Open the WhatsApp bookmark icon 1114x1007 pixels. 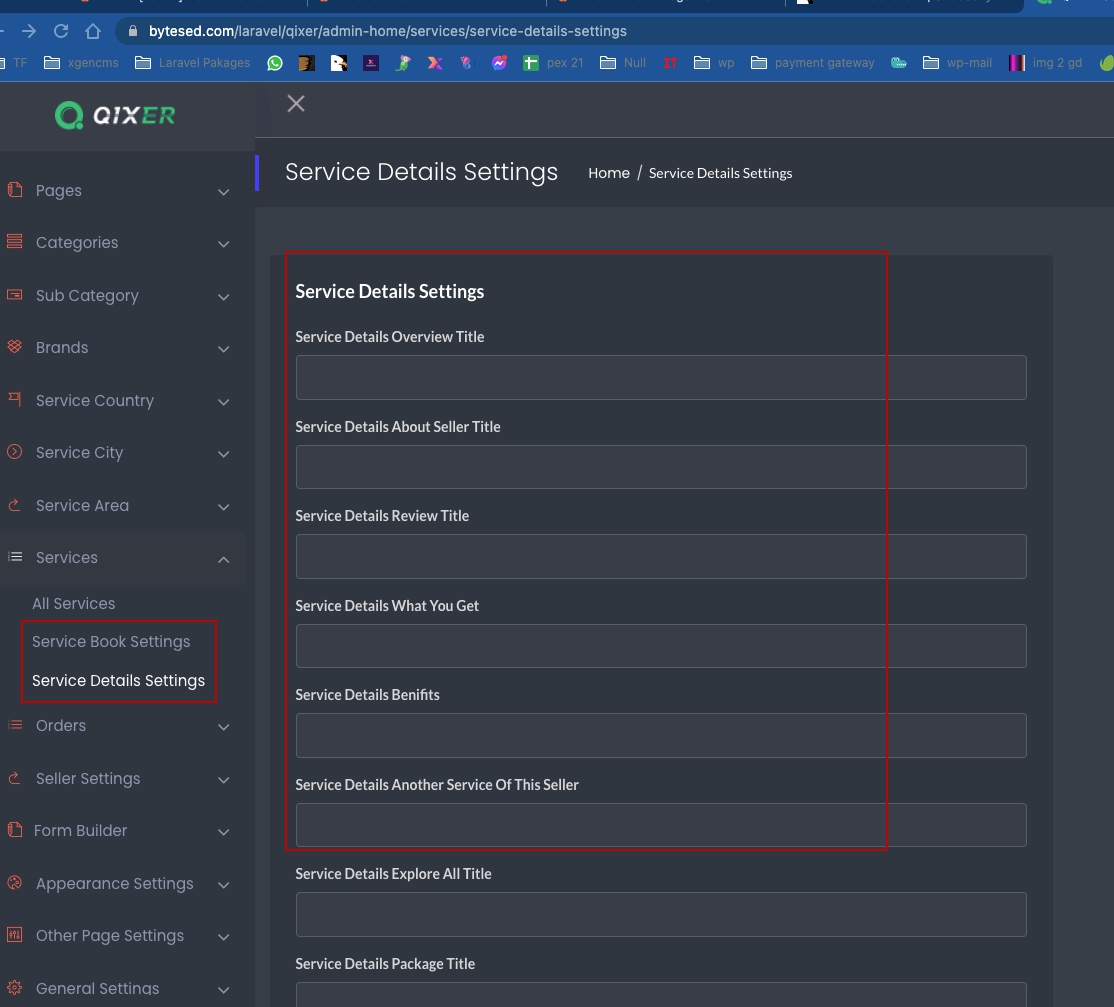[x=275, y=63]
